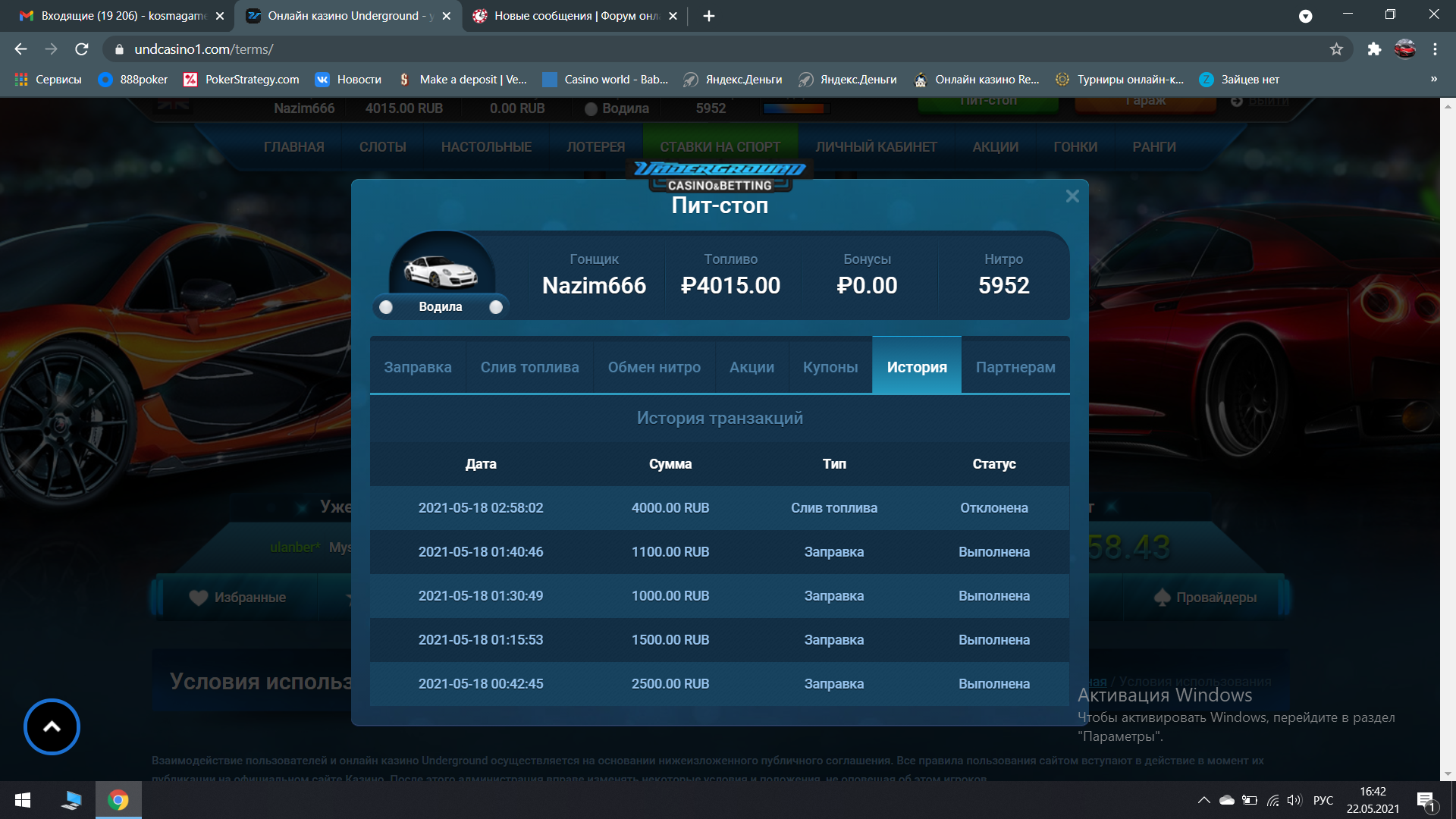Image resolution: width=1456 pixels, height=819 pixels.
Task: Open Windows notification center
Action: (x=1426, y=801)
